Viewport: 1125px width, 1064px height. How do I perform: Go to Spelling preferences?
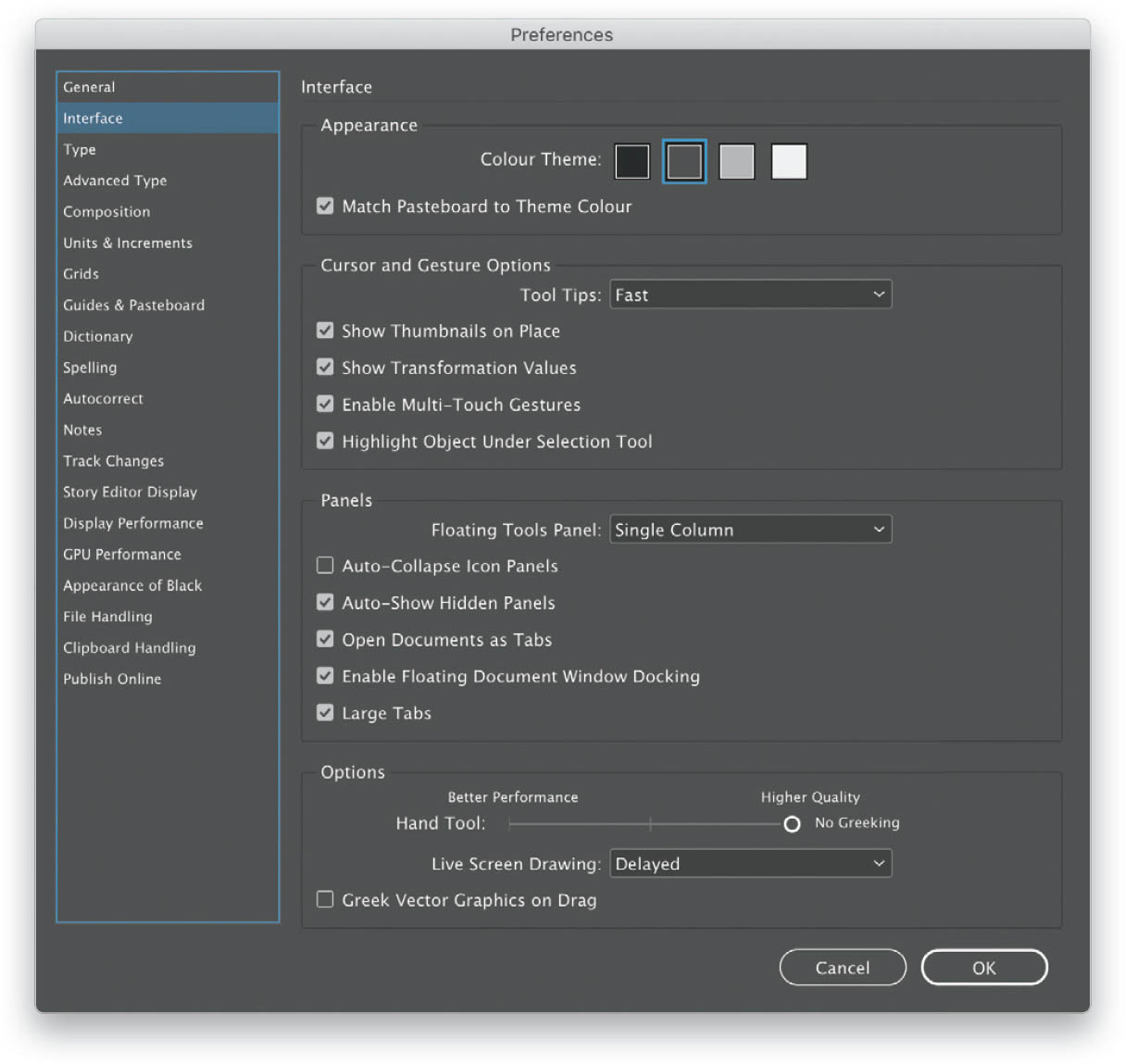coord(168,368)
